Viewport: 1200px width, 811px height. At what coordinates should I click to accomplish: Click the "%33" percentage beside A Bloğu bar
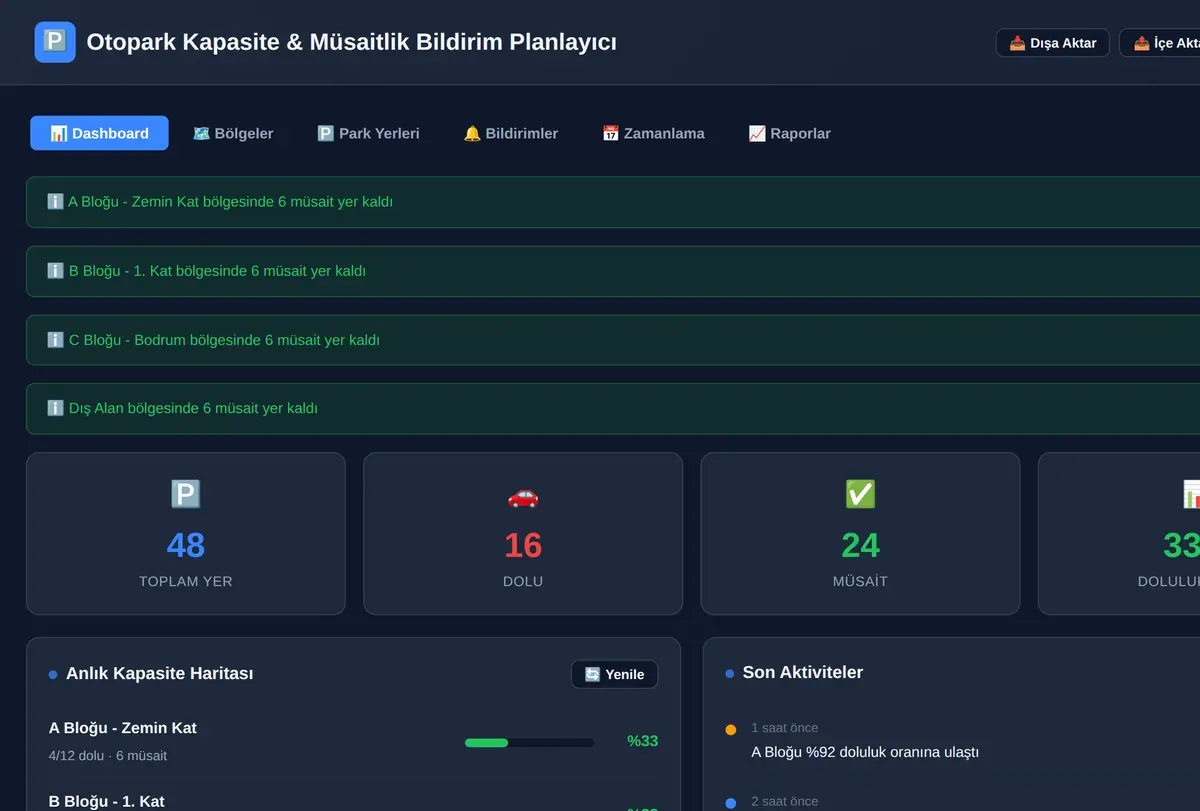(642, 741)
